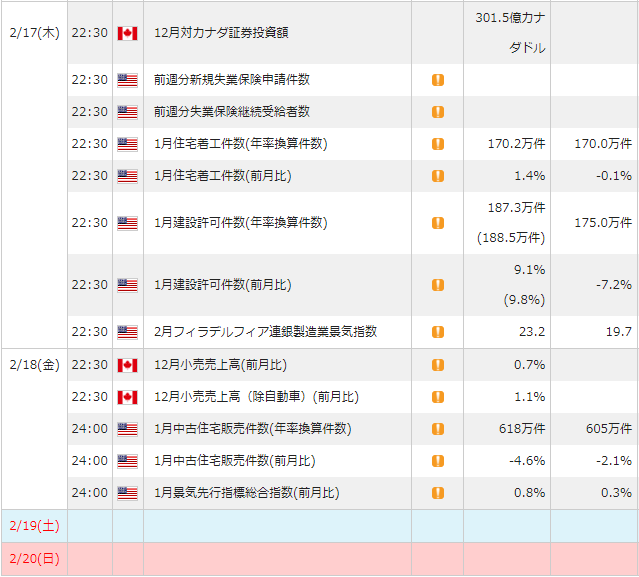
Task: Click importance icon for 1月中古住宅販売件数(前月比)
Action: (x=438, y=461)
